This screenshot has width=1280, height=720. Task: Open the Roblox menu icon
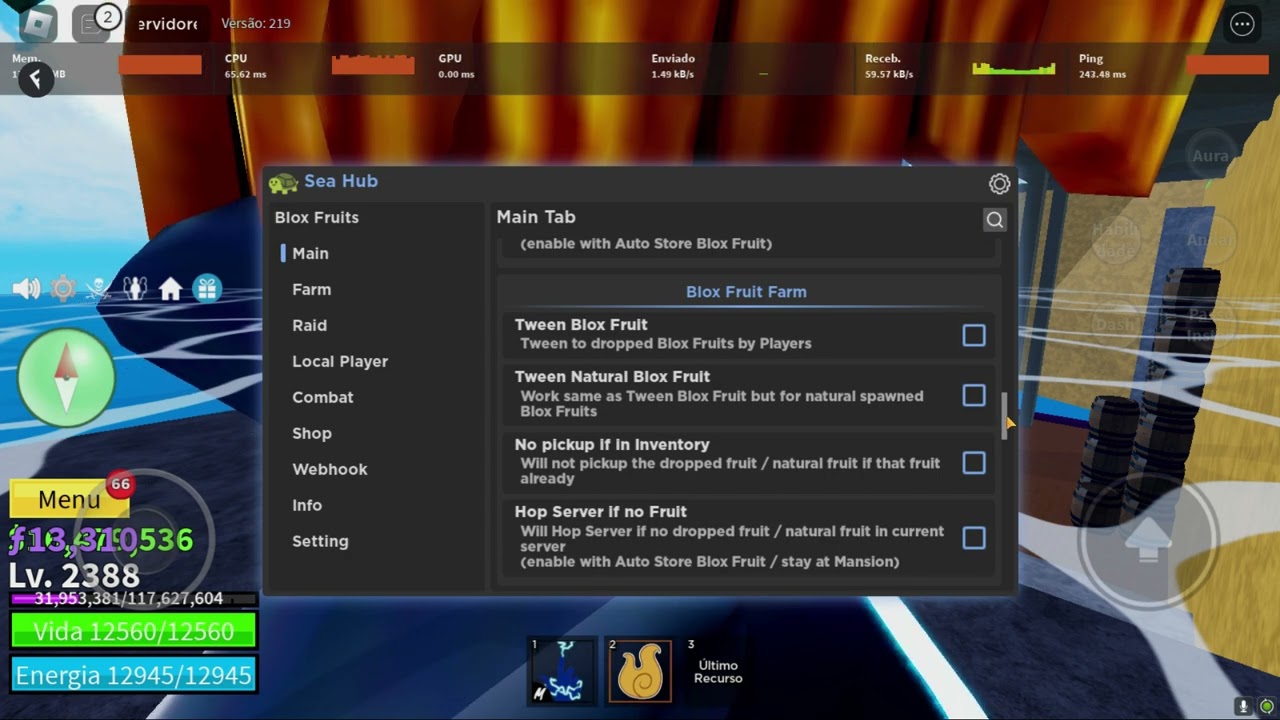click(39, 22)
